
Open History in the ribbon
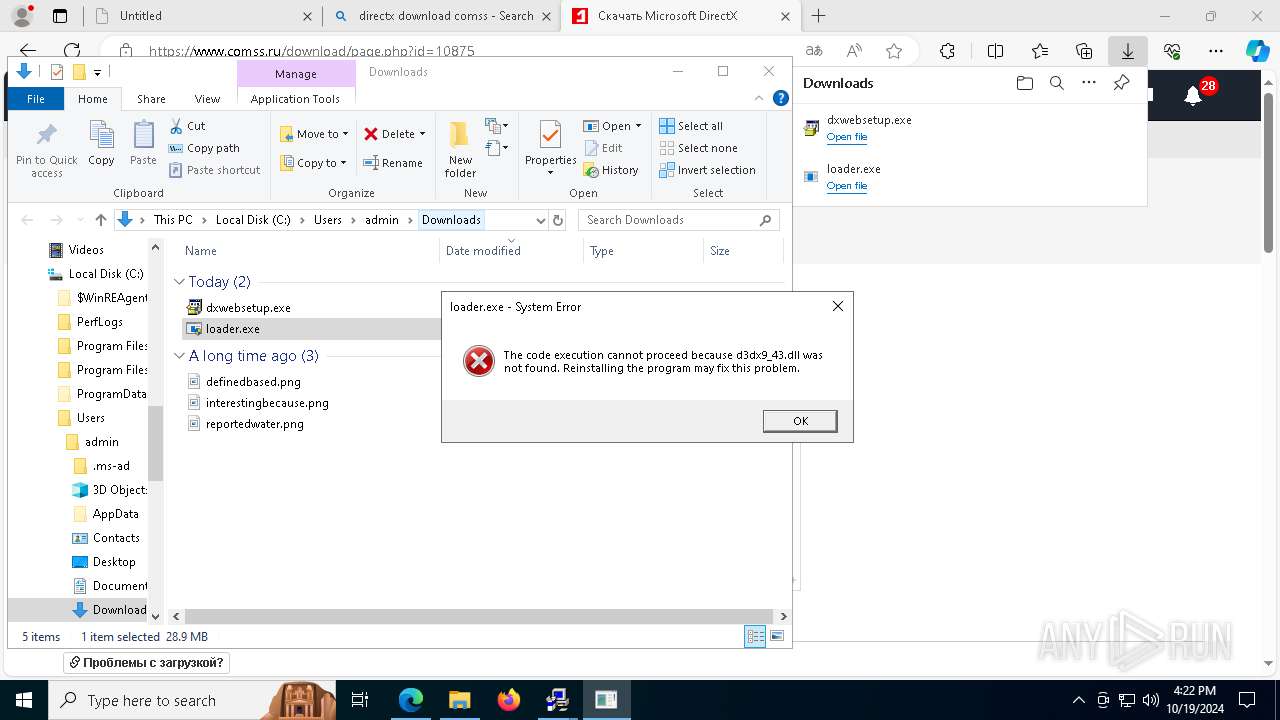click(611, 170)
